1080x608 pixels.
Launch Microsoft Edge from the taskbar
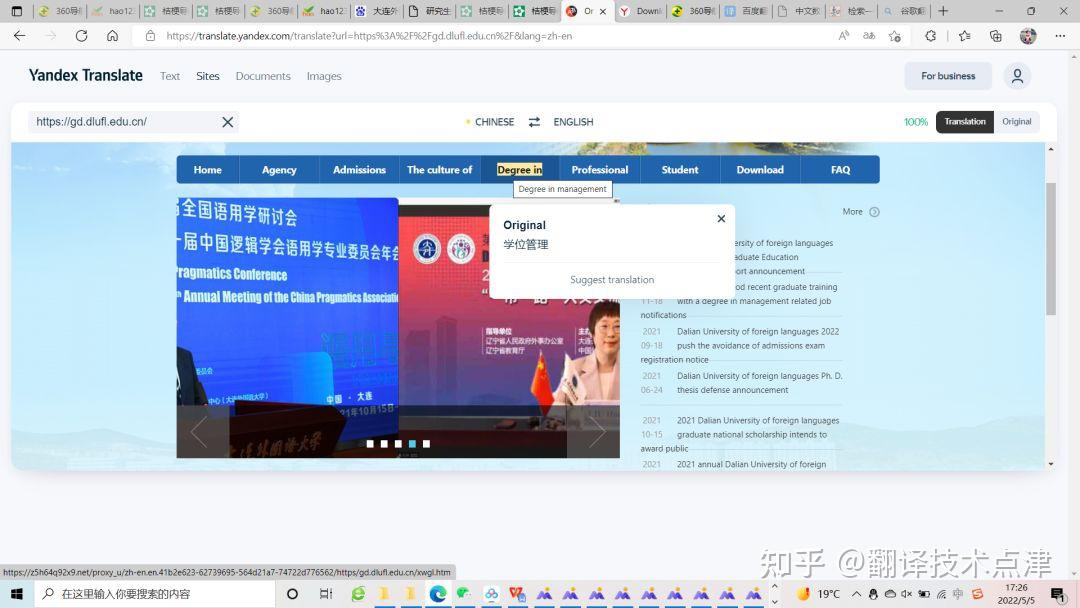[437, 592]
